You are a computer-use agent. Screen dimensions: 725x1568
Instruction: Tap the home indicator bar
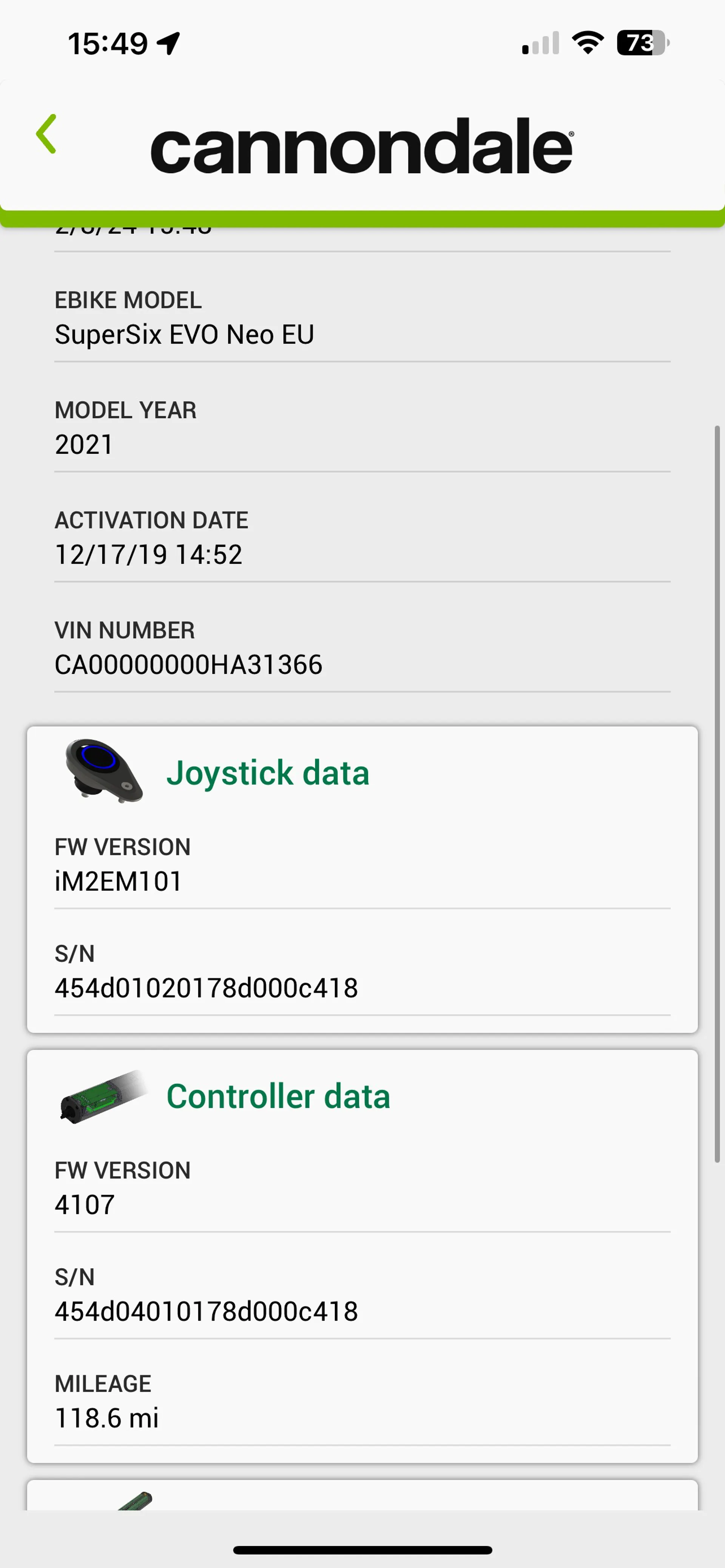click(362, 1550)
